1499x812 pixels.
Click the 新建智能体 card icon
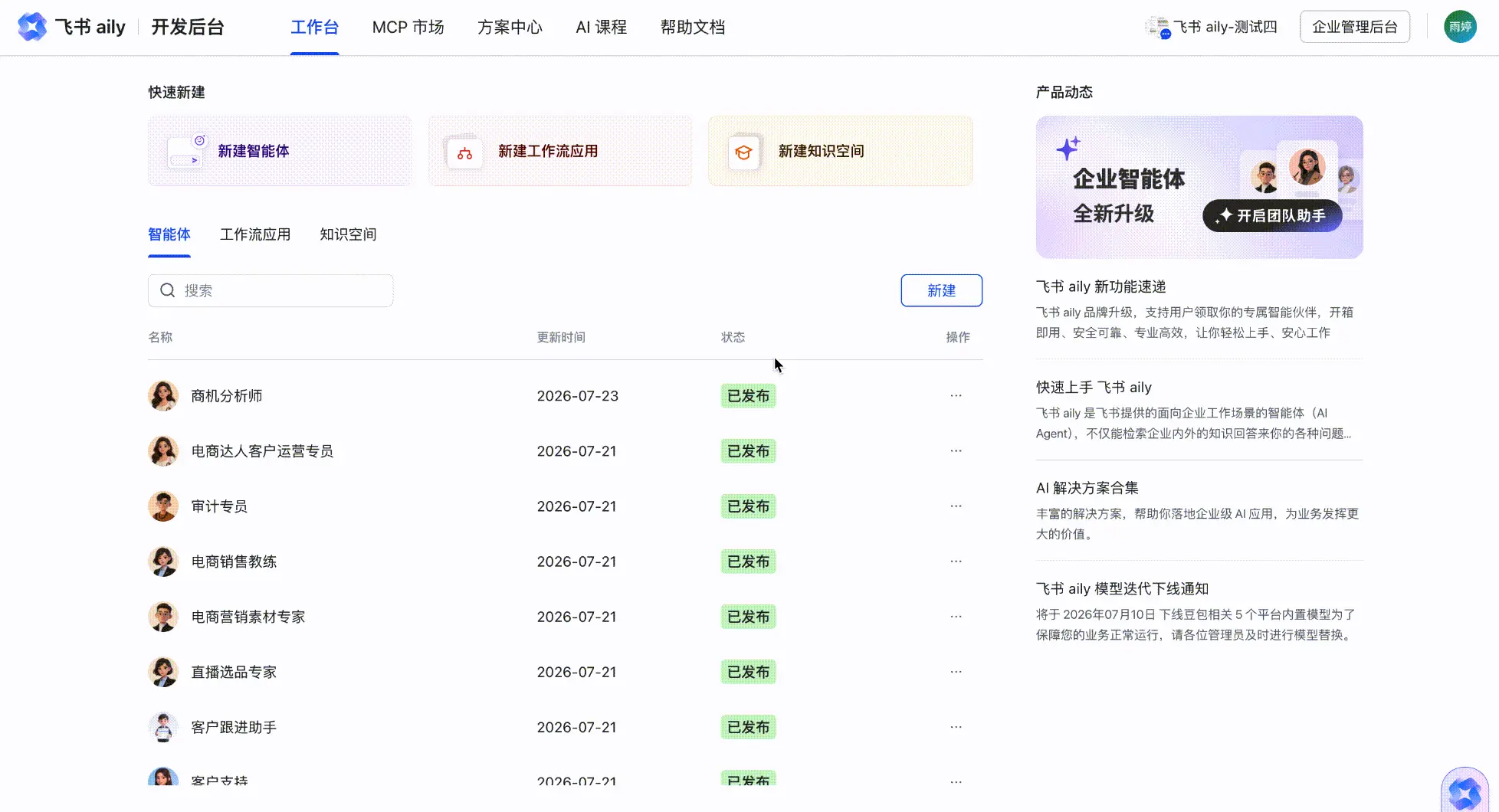coord(186,151)
